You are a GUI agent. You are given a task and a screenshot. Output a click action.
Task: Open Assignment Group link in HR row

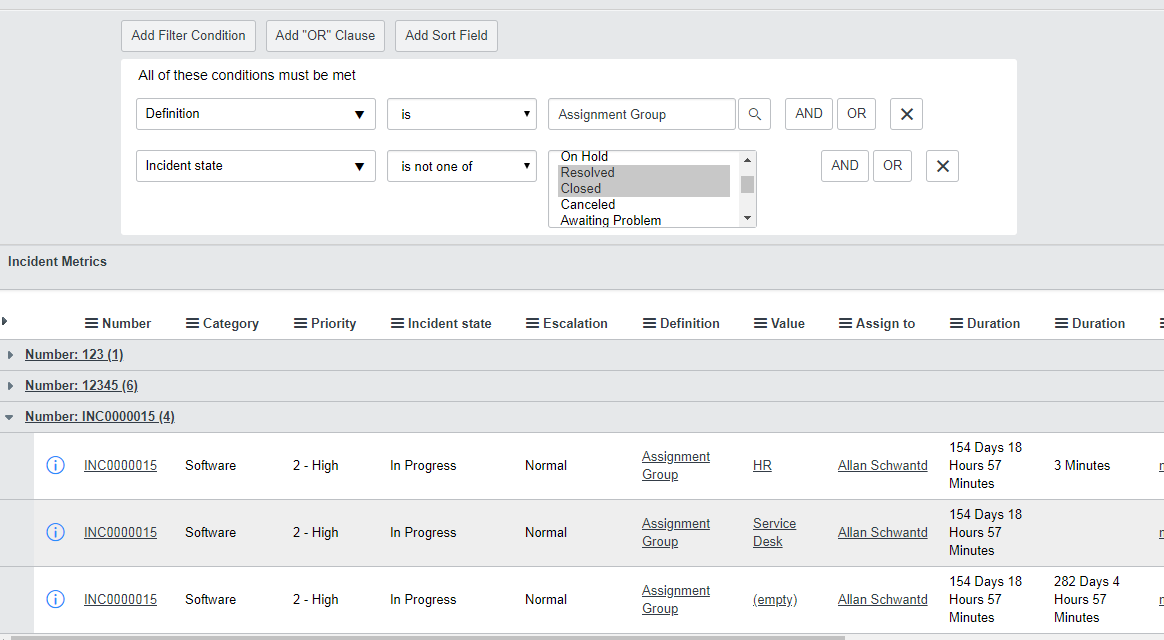coord(676,466)
